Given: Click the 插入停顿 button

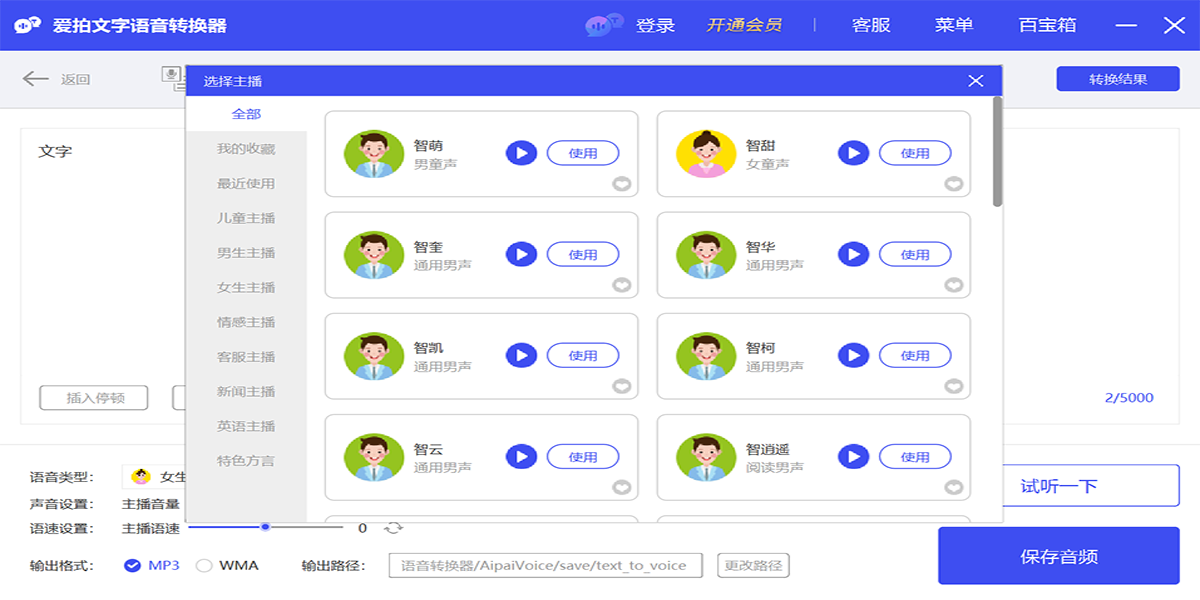Looking at the screenshot, I should pyautogui.click(x=94, y=398).
